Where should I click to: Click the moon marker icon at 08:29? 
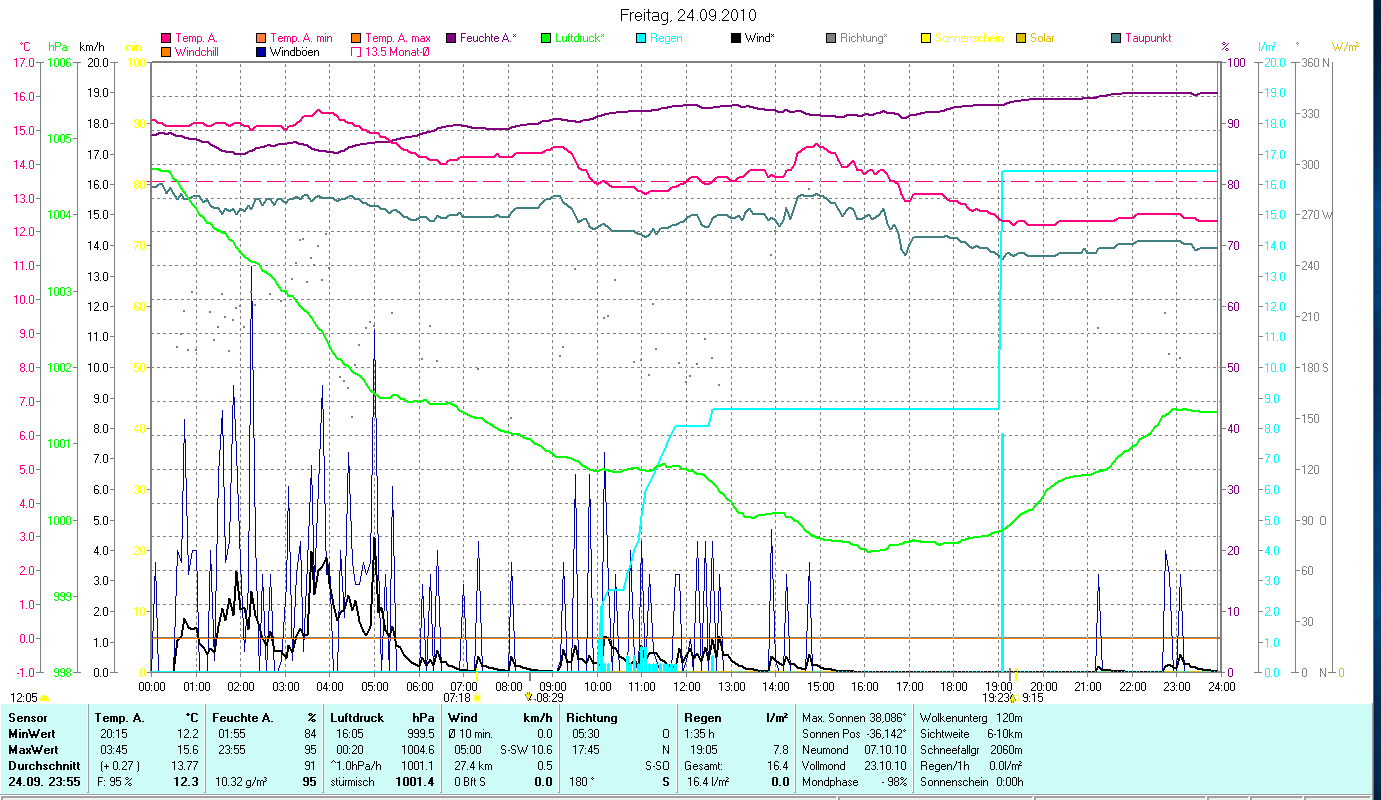(528, 697)
